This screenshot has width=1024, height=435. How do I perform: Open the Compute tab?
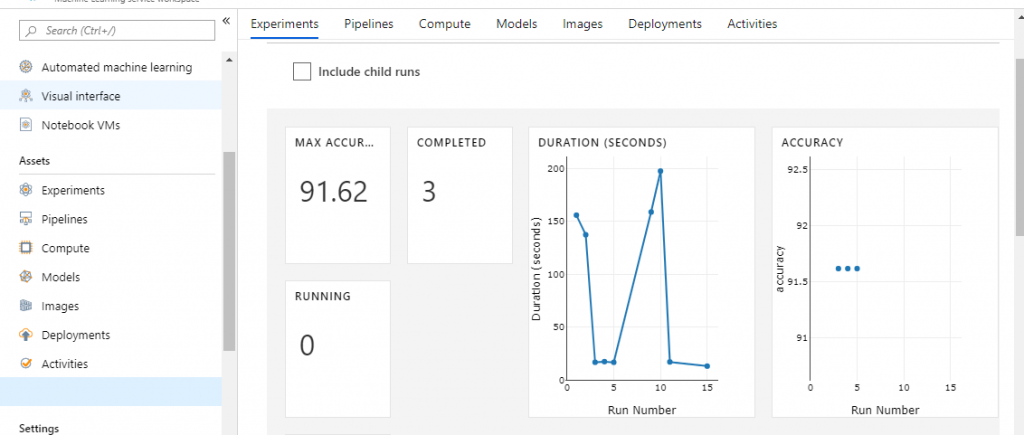tap(445, 24)
